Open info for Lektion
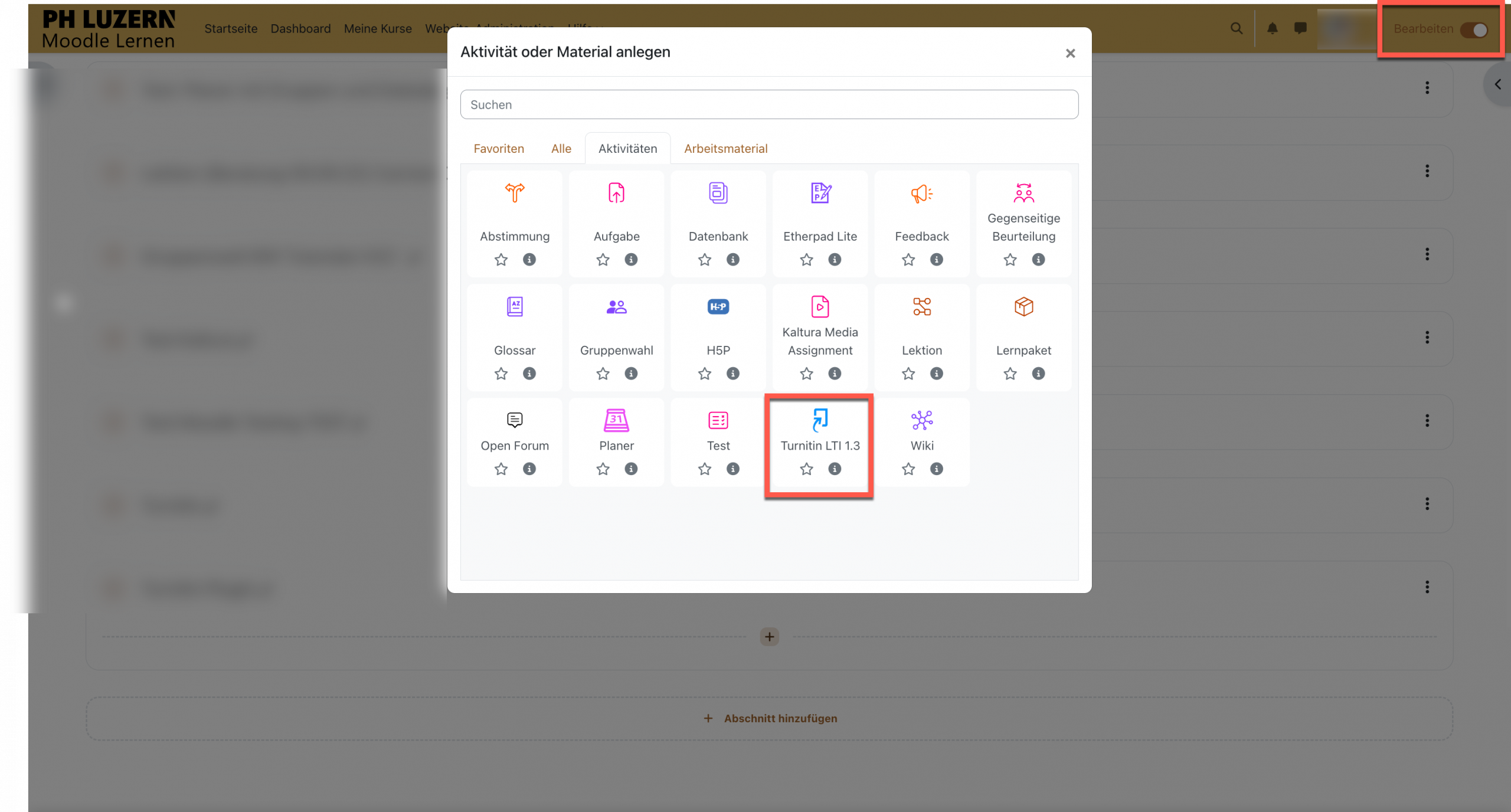1511x812 pixels. (x=937, y=374)
